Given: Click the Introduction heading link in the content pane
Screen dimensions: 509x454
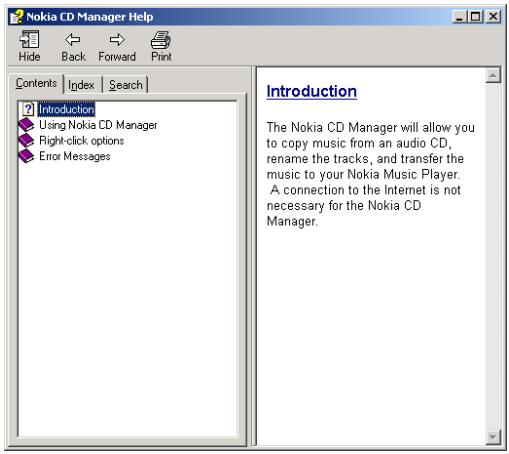Looking at the screenshot, I should click(x=312, y=91).
